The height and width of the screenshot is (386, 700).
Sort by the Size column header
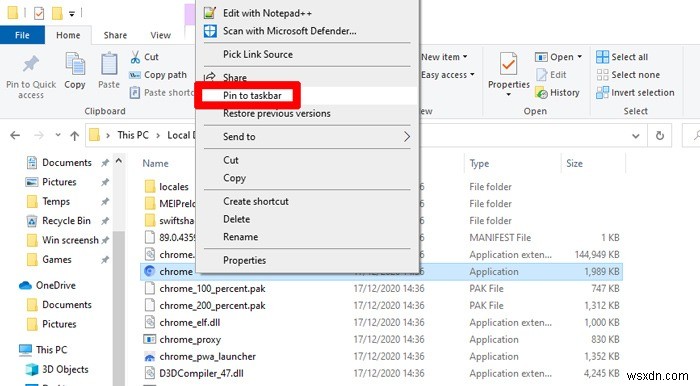(574, 163)
